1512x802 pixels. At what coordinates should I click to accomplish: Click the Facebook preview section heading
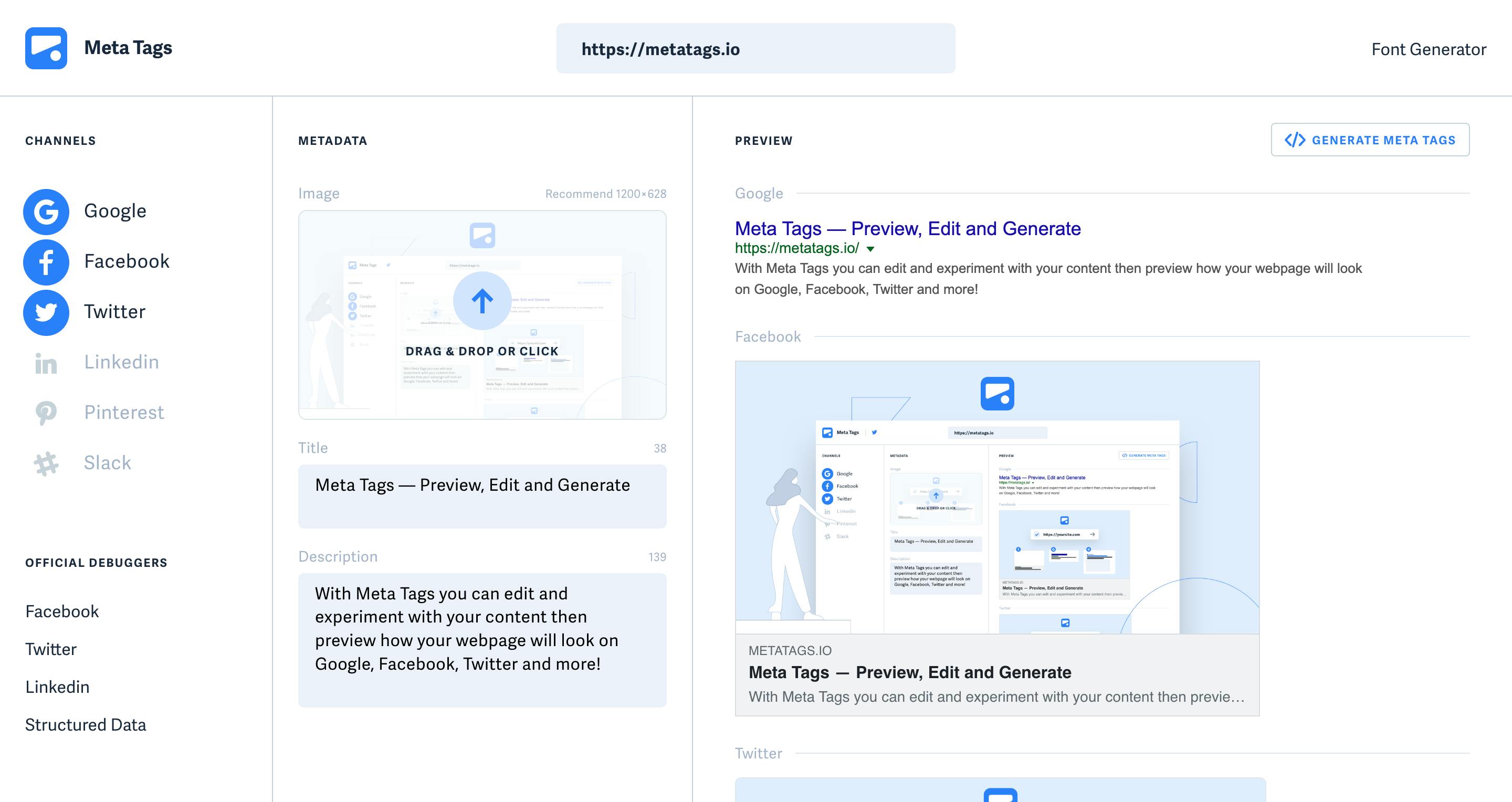[x=768, y=337]
